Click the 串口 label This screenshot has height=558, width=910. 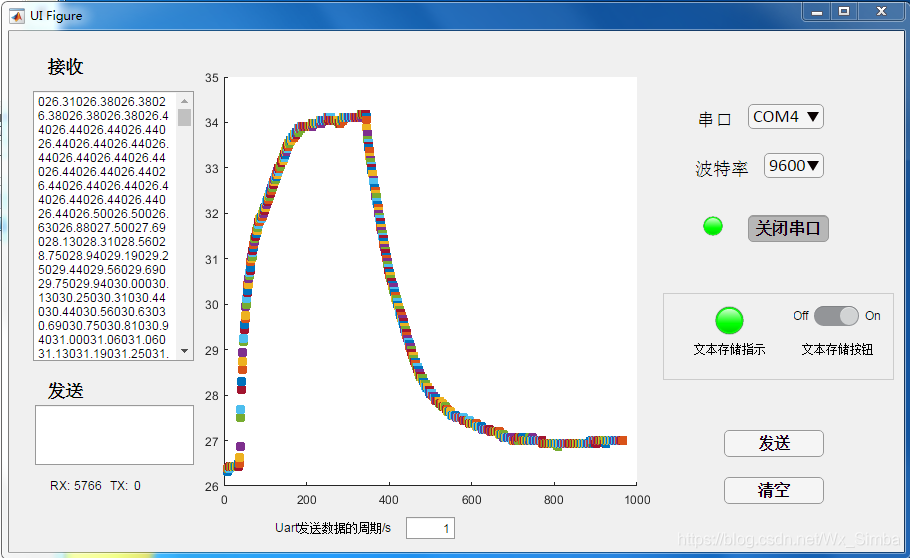714,120
